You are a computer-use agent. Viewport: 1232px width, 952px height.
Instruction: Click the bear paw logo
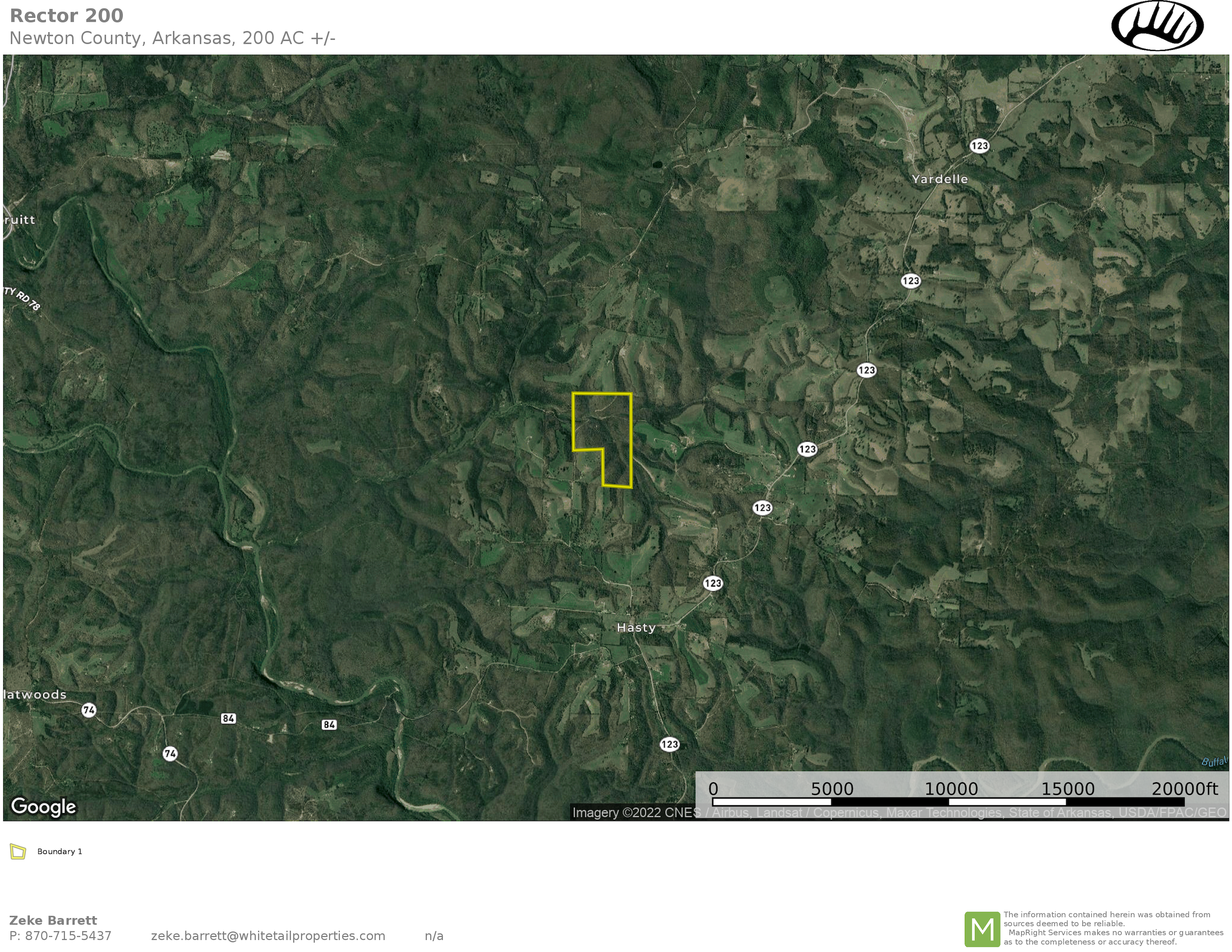(x=1157, y=26)
